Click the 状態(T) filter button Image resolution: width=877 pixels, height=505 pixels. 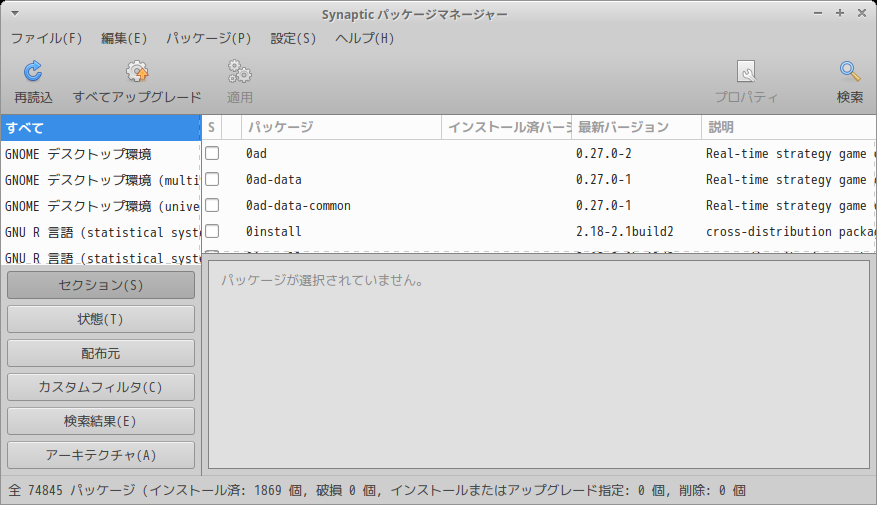pyautogui.click(x=101, y=319)
